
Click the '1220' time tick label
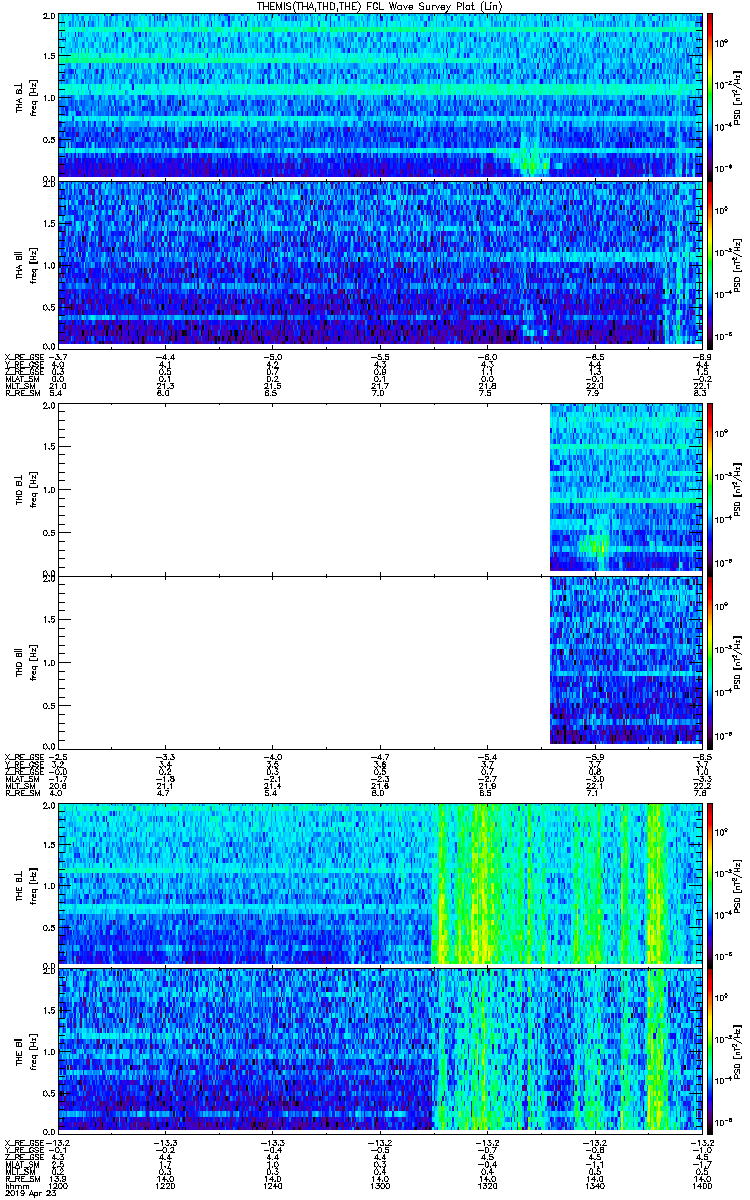(x=165, y=1184)
